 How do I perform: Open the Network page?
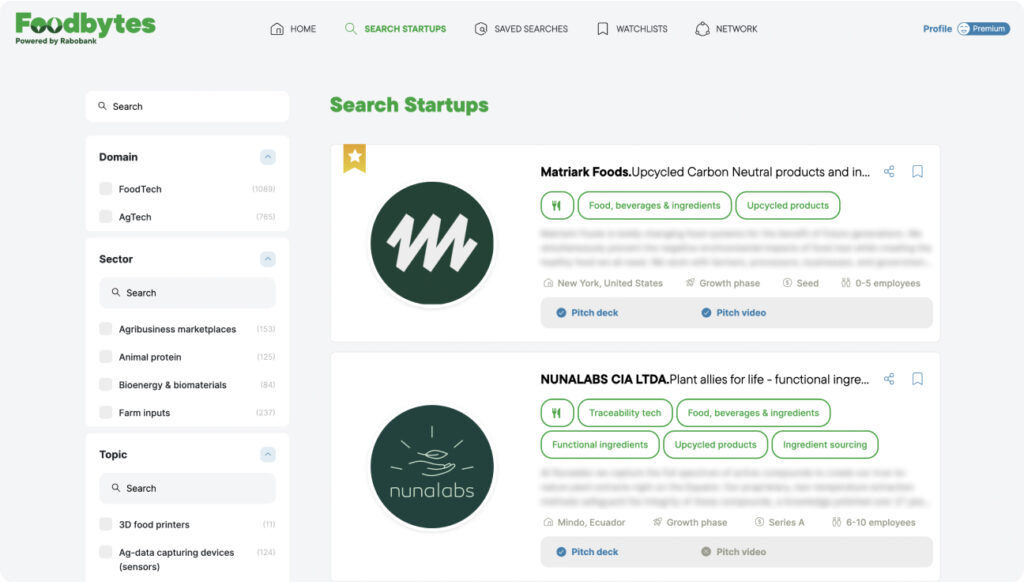[x=726, y=29]
